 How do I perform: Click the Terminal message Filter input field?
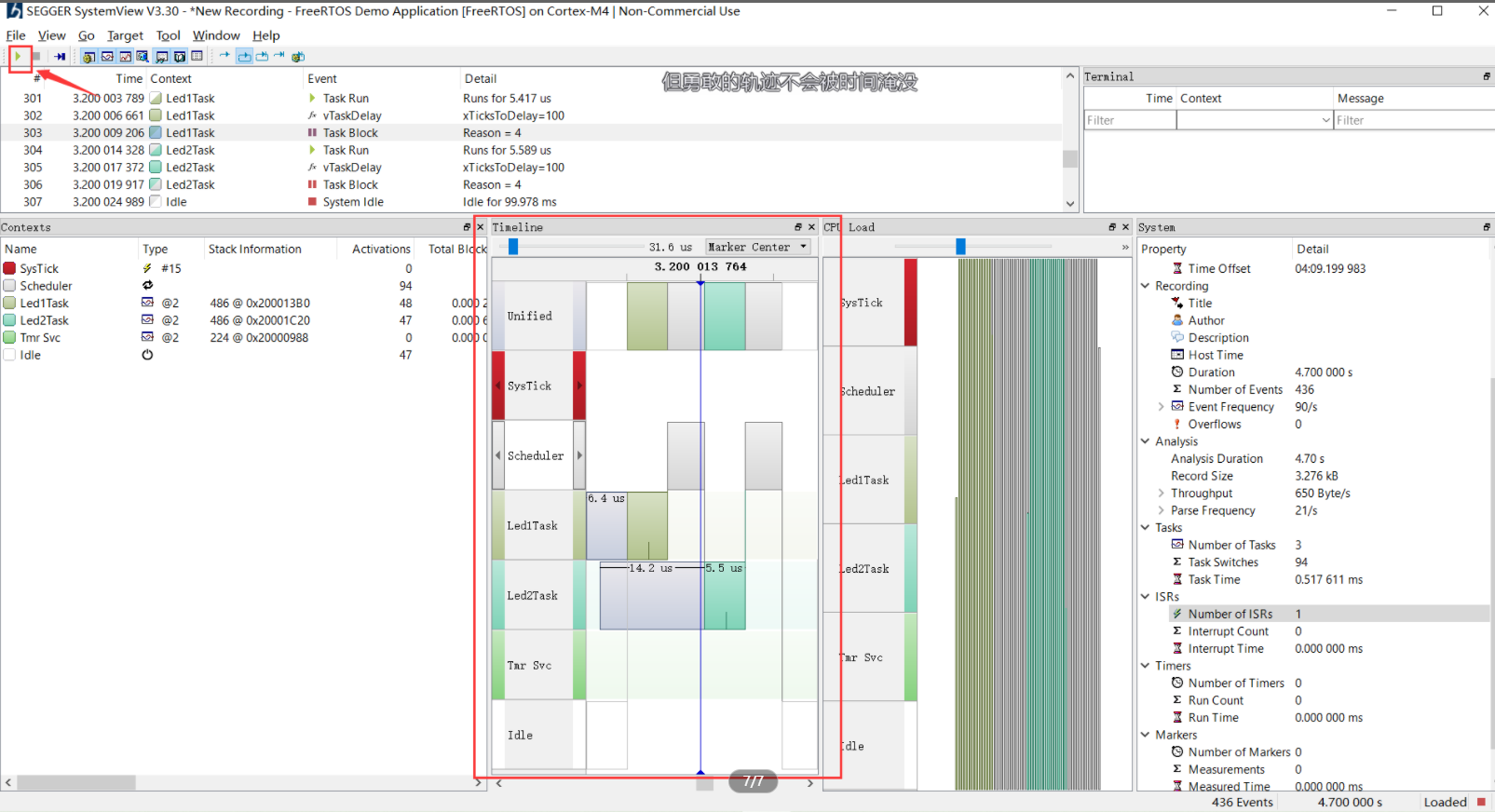1413,120
